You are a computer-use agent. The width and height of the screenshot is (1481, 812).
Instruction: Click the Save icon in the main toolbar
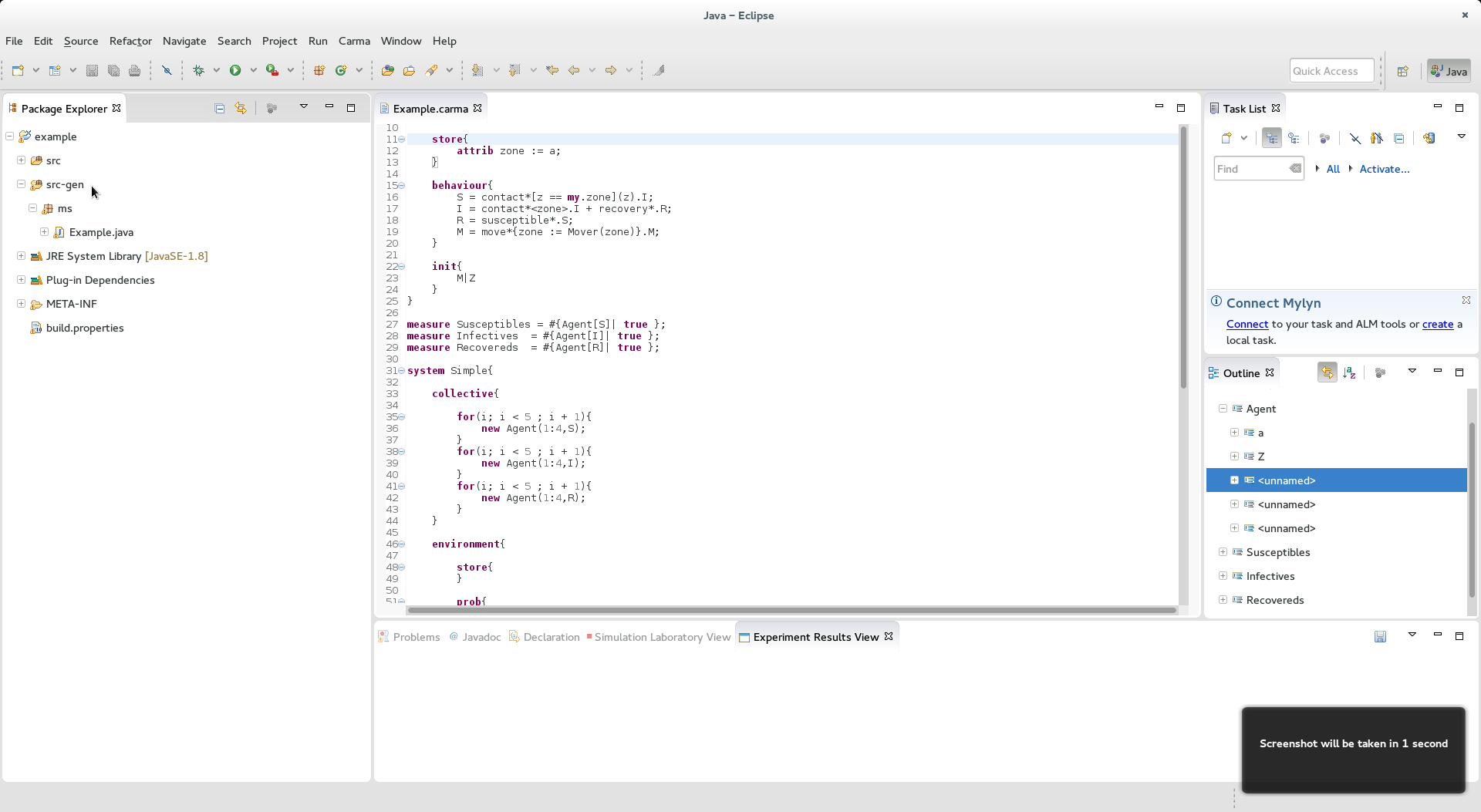[x=92, y=70]
